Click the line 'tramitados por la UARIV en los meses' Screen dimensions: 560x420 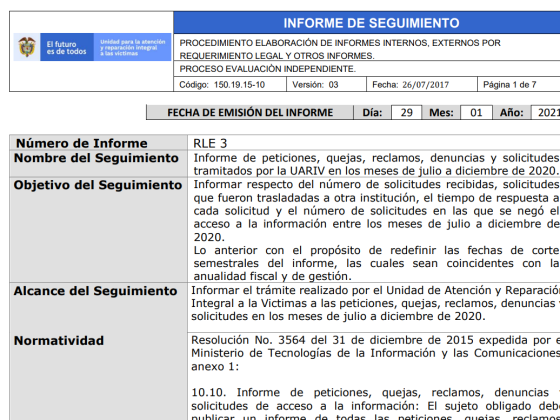click(376, 171)
